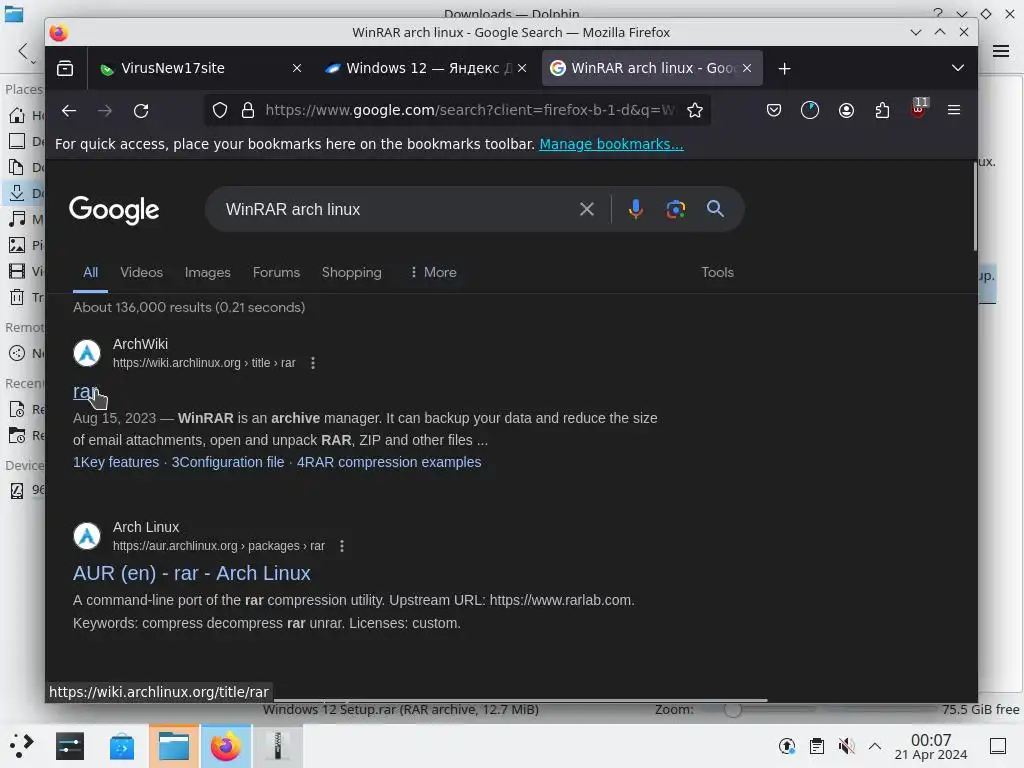Viewport: 1024px width, 768px height.
Task: Open the archive manager taskbar icon
Action: 278,746
